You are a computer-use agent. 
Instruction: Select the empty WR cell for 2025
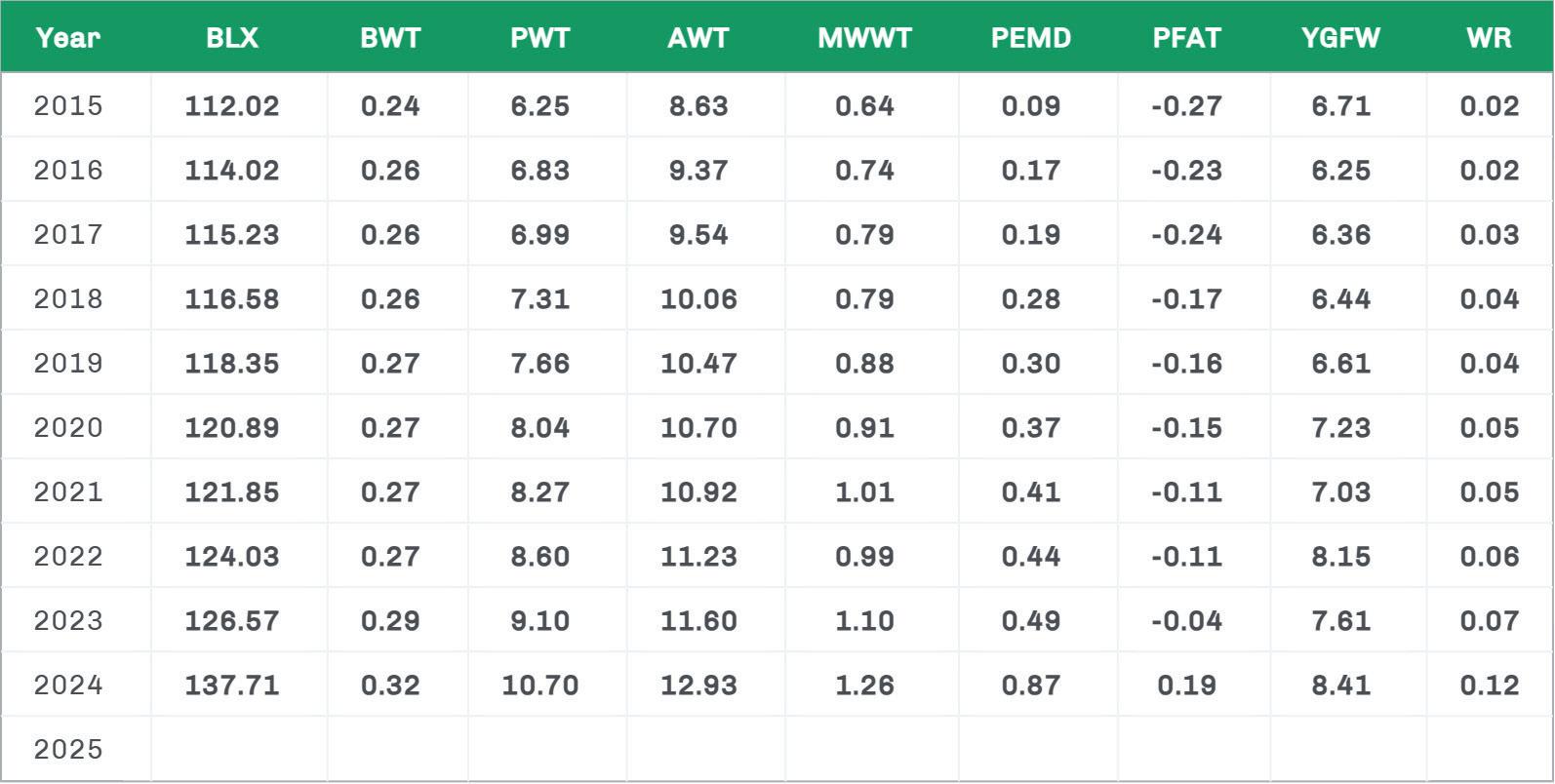pos(1489,749)
